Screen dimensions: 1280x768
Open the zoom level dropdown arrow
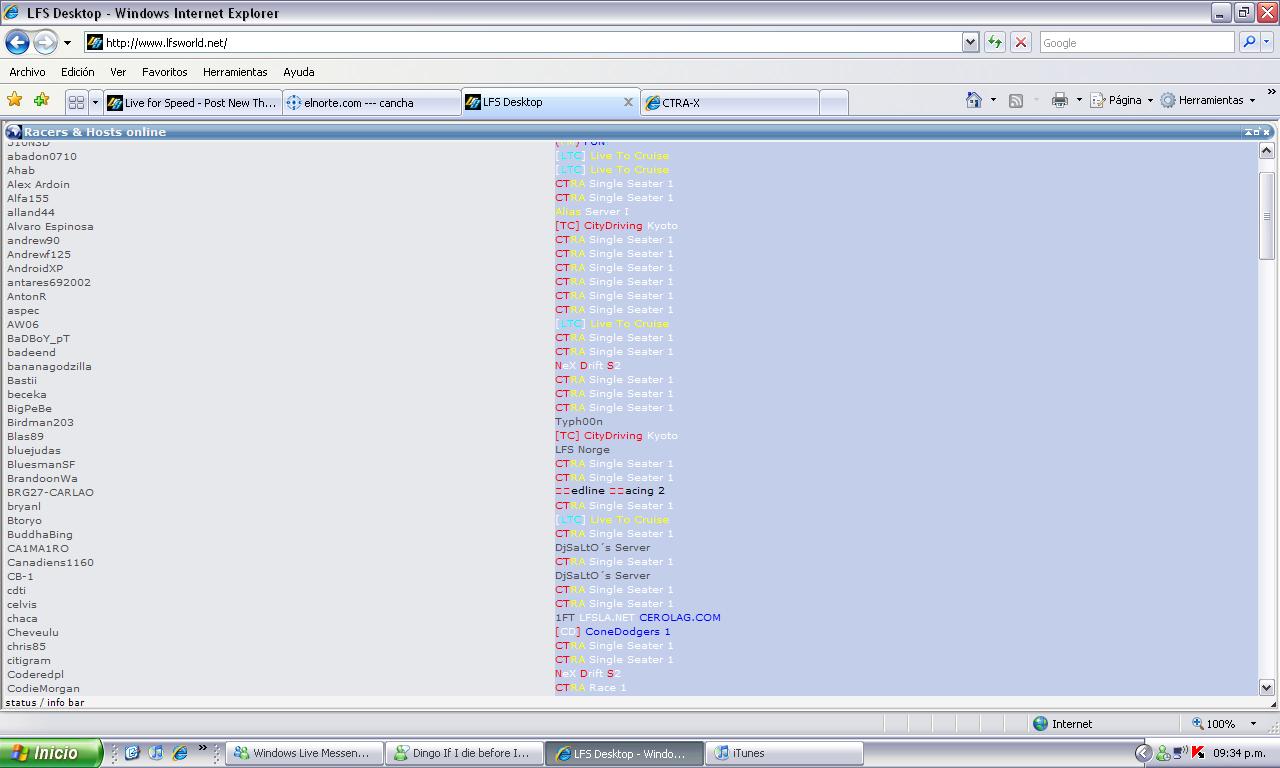pos(1251,723)
